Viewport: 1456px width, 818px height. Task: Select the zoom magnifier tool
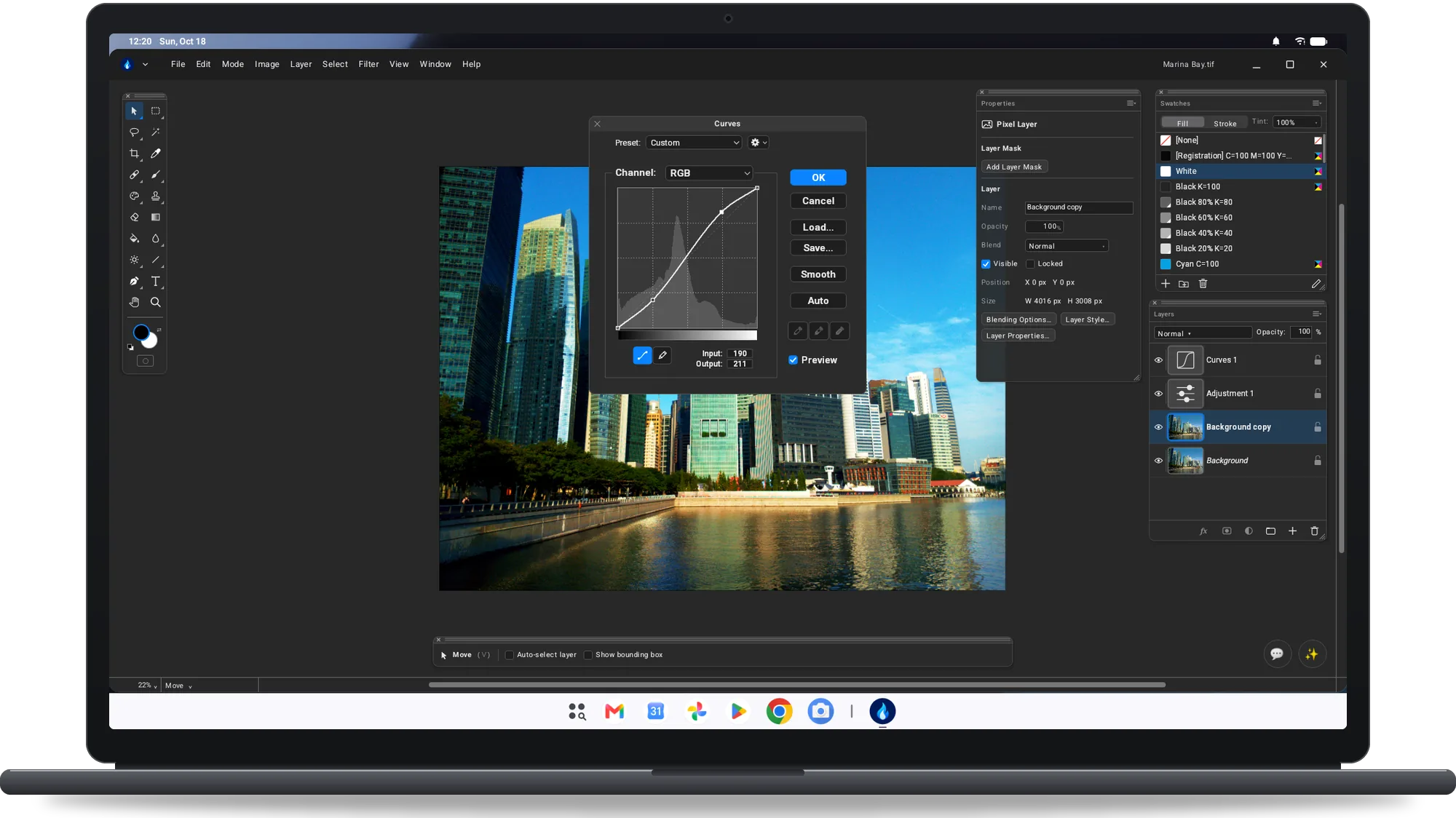155,302
